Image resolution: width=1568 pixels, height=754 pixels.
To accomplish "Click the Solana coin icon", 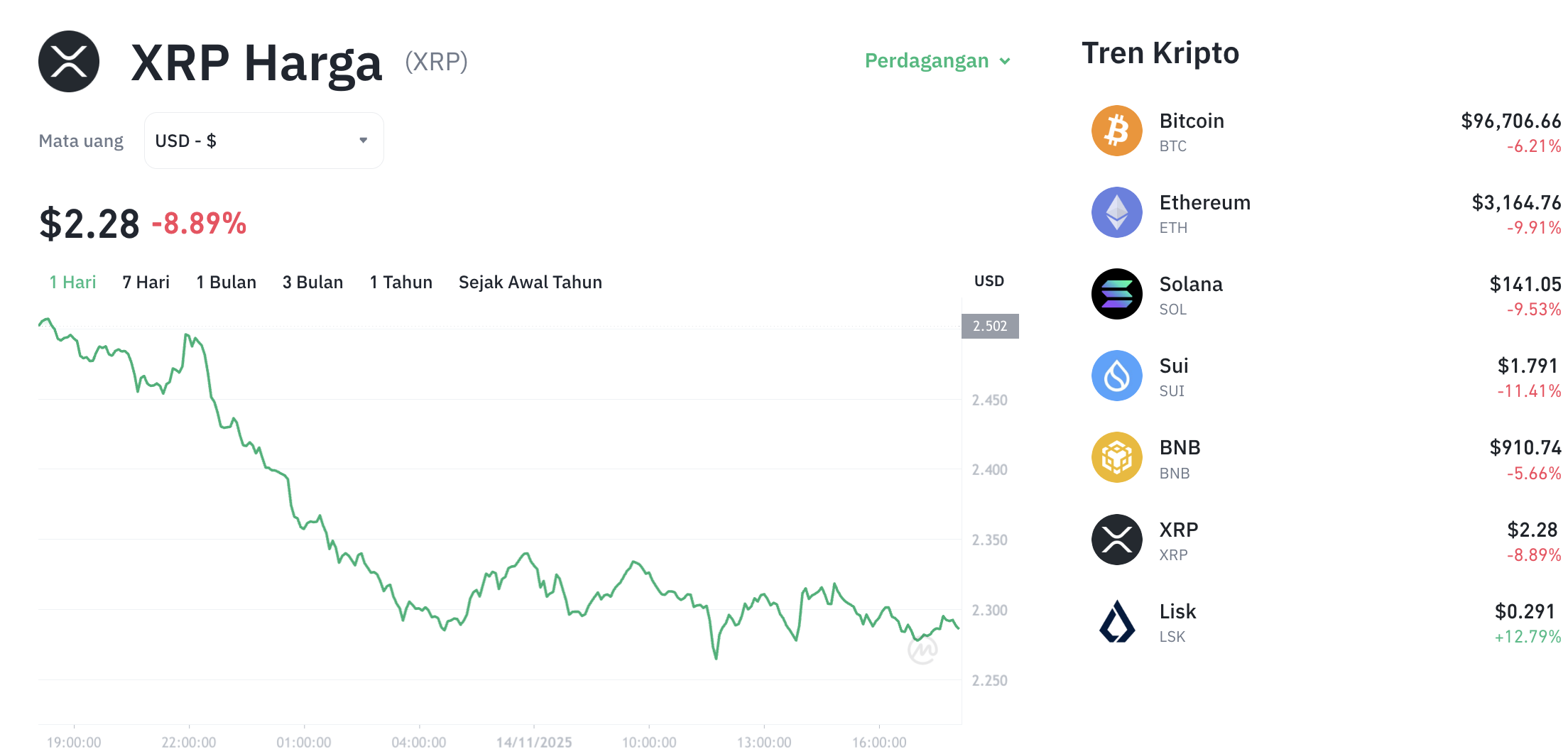I will [x=1116, y=294].
